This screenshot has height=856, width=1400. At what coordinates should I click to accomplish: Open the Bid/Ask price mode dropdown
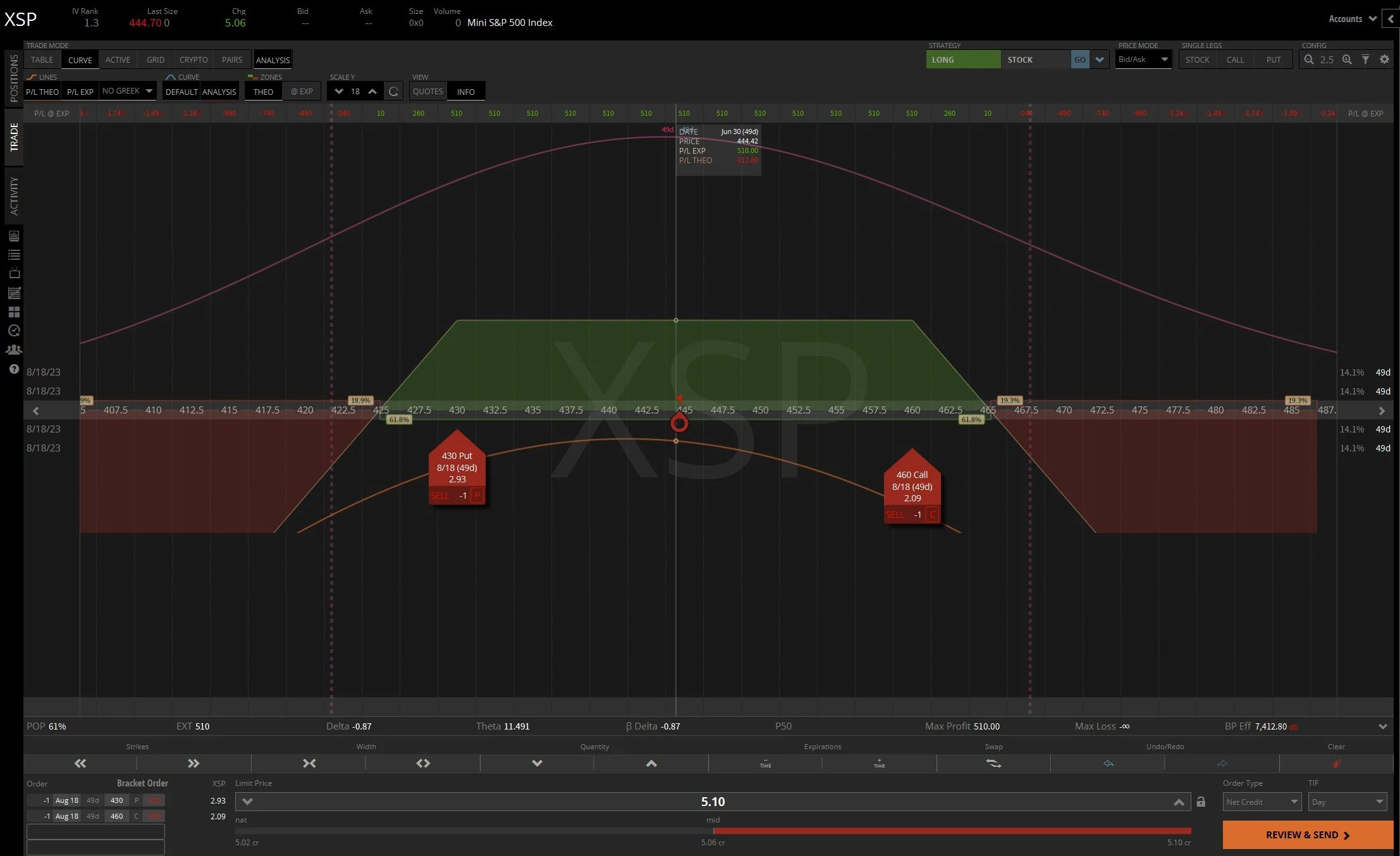(x=1143, y=59)
